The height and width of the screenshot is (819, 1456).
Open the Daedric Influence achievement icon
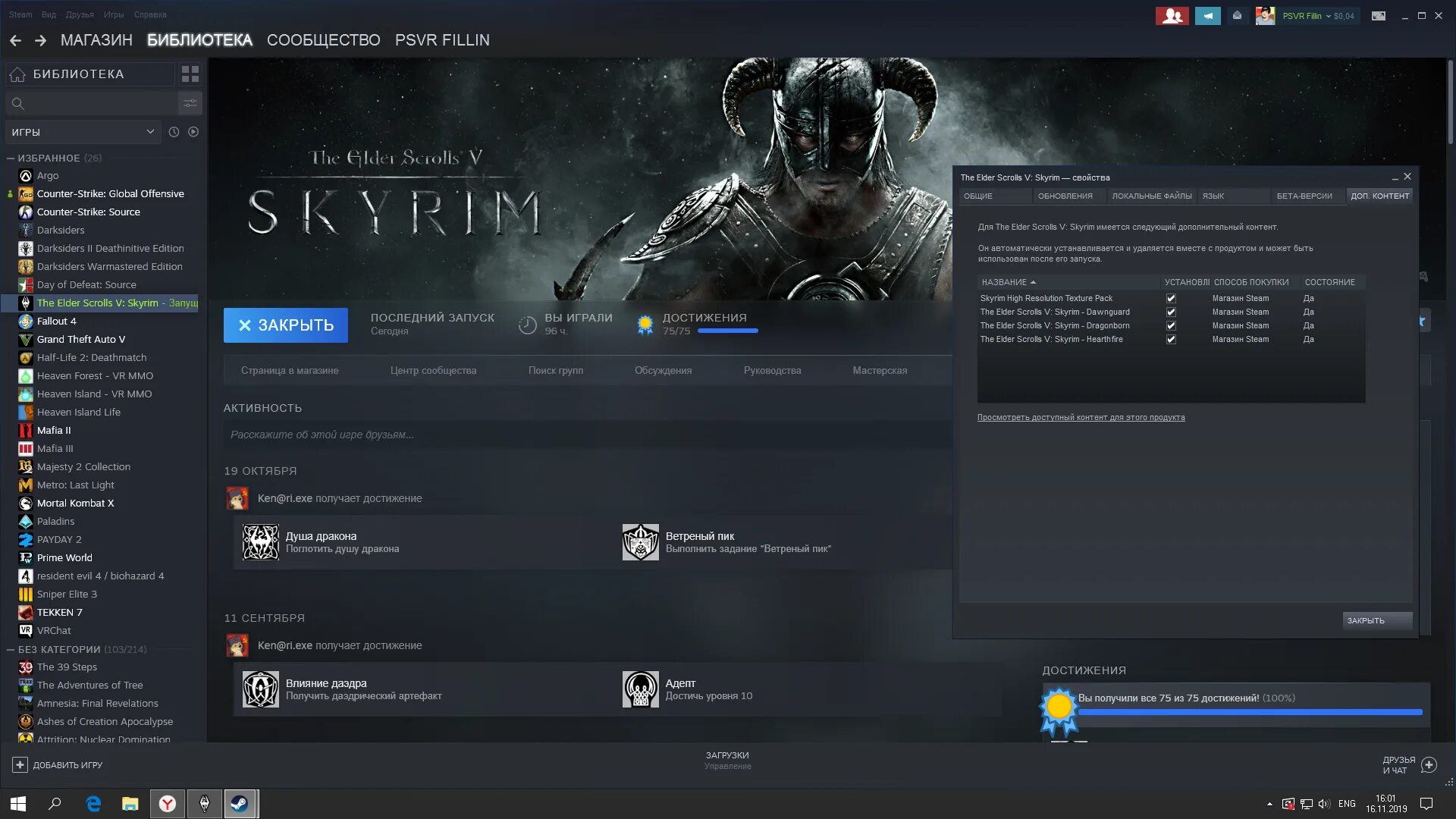point(260,689)
